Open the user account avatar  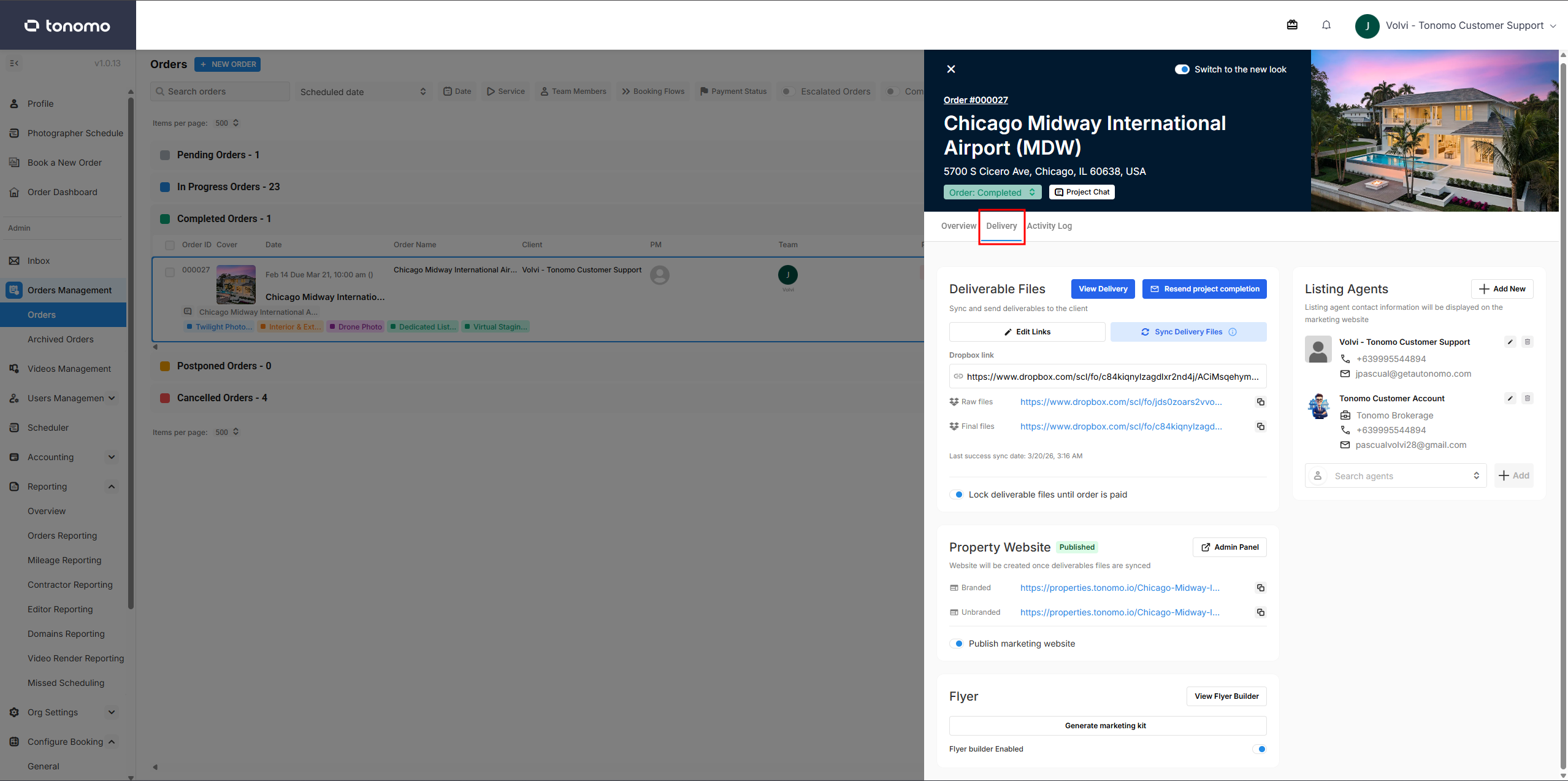(1367, 26)
